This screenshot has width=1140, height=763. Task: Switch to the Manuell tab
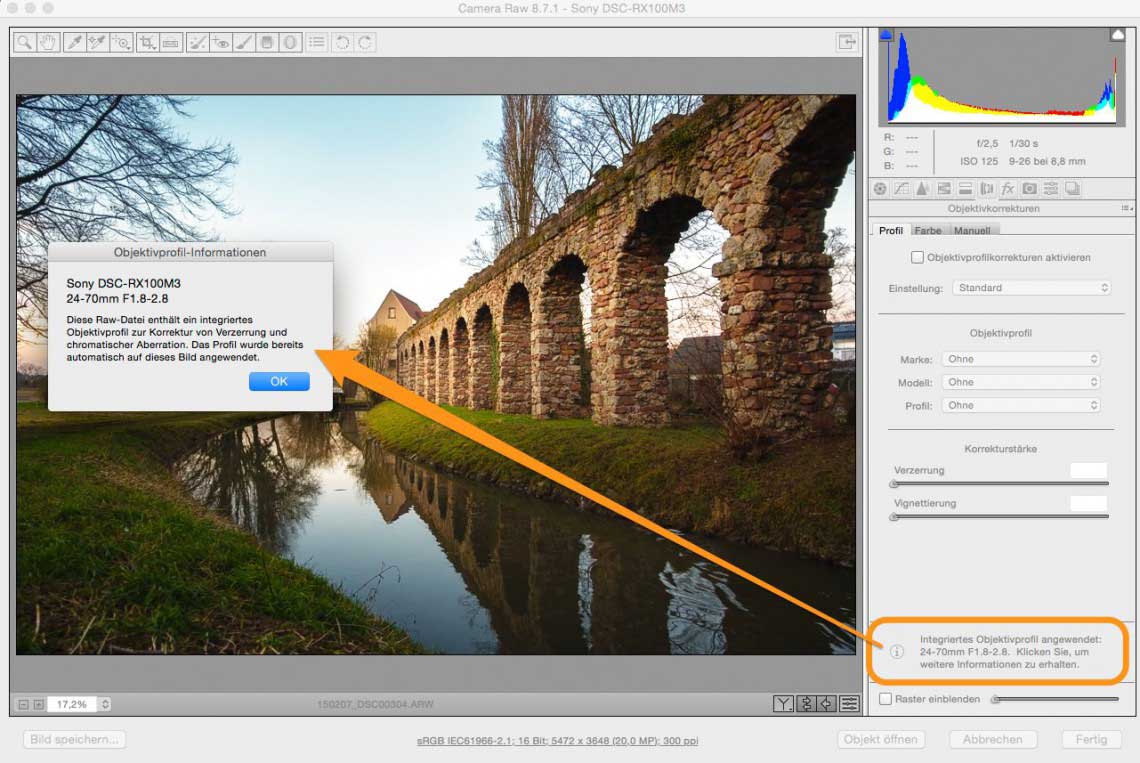[x=972, y=231]
